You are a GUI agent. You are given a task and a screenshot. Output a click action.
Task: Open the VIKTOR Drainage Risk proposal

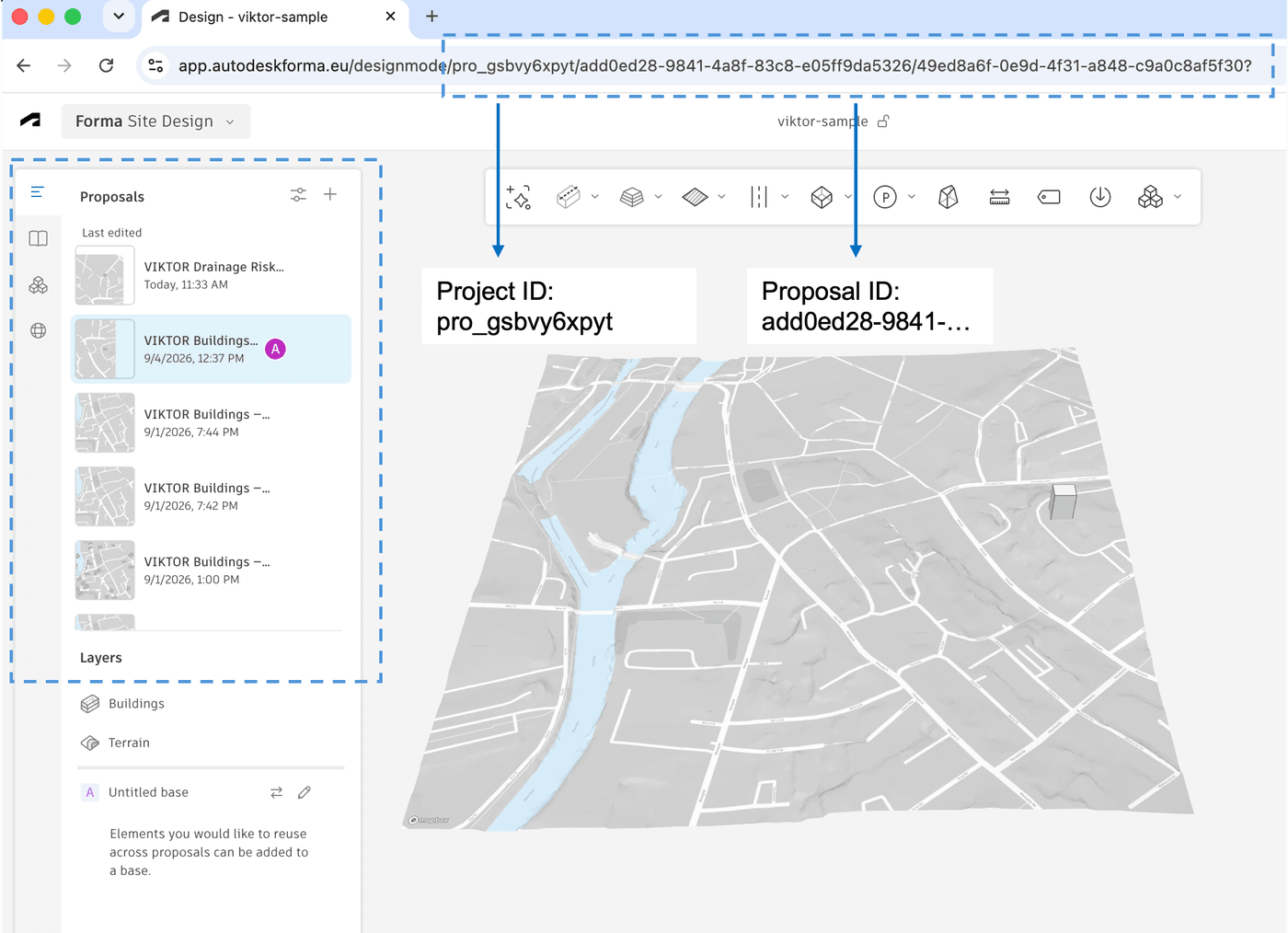pyautogui.click(x=211, y=275)
